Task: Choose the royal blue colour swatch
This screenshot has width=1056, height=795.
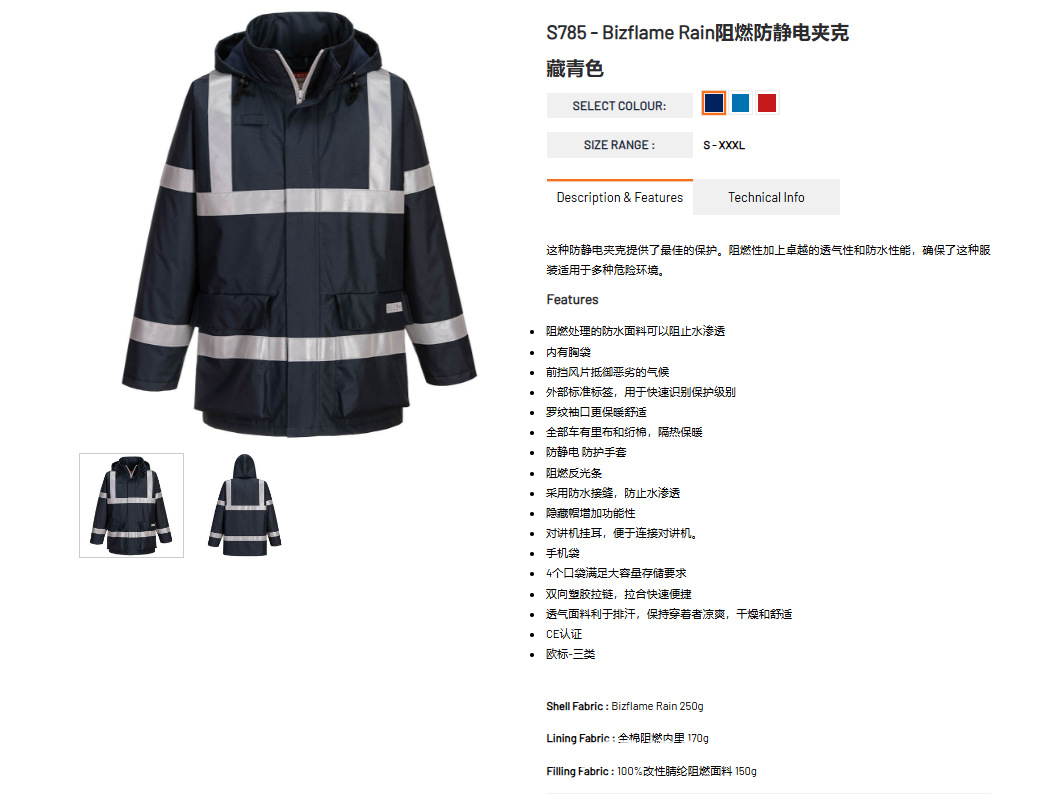Action: 740,103
